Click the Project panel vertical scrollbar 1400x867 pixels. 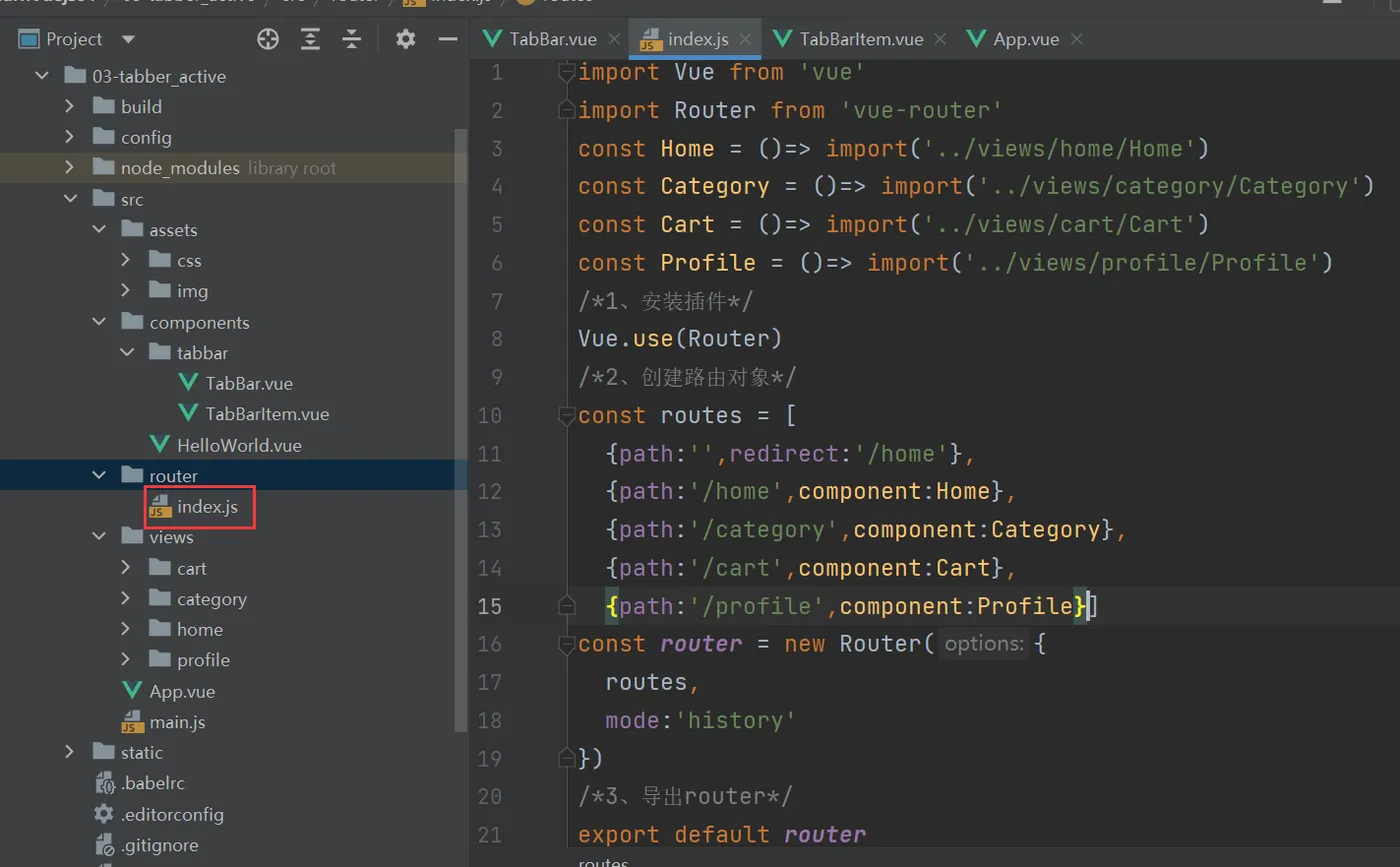460,430
